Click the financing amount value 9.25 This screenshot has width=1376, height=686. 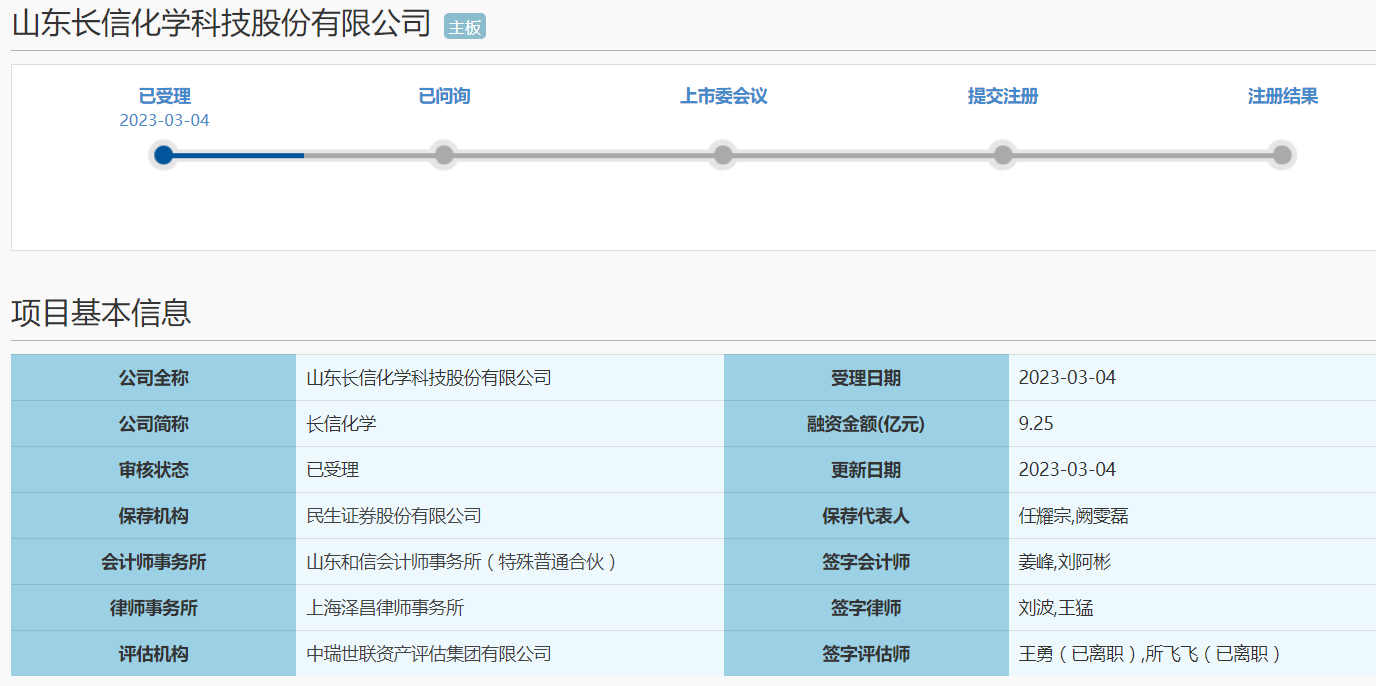tap(1036, 424)
